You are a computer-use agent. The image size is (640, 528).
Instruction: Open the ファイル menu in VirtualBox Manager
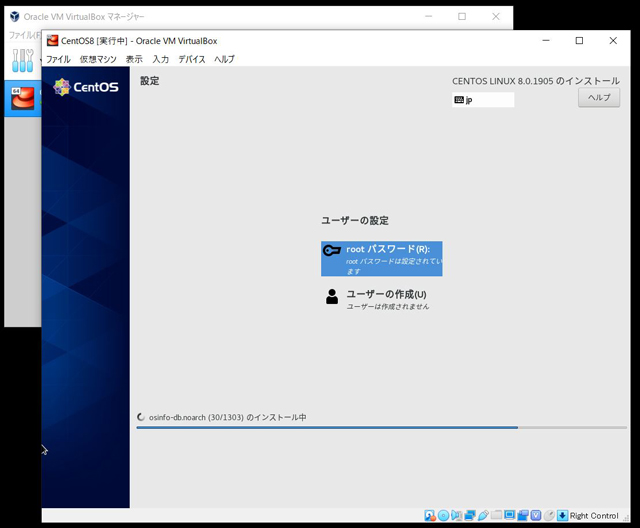click(24, 35)
